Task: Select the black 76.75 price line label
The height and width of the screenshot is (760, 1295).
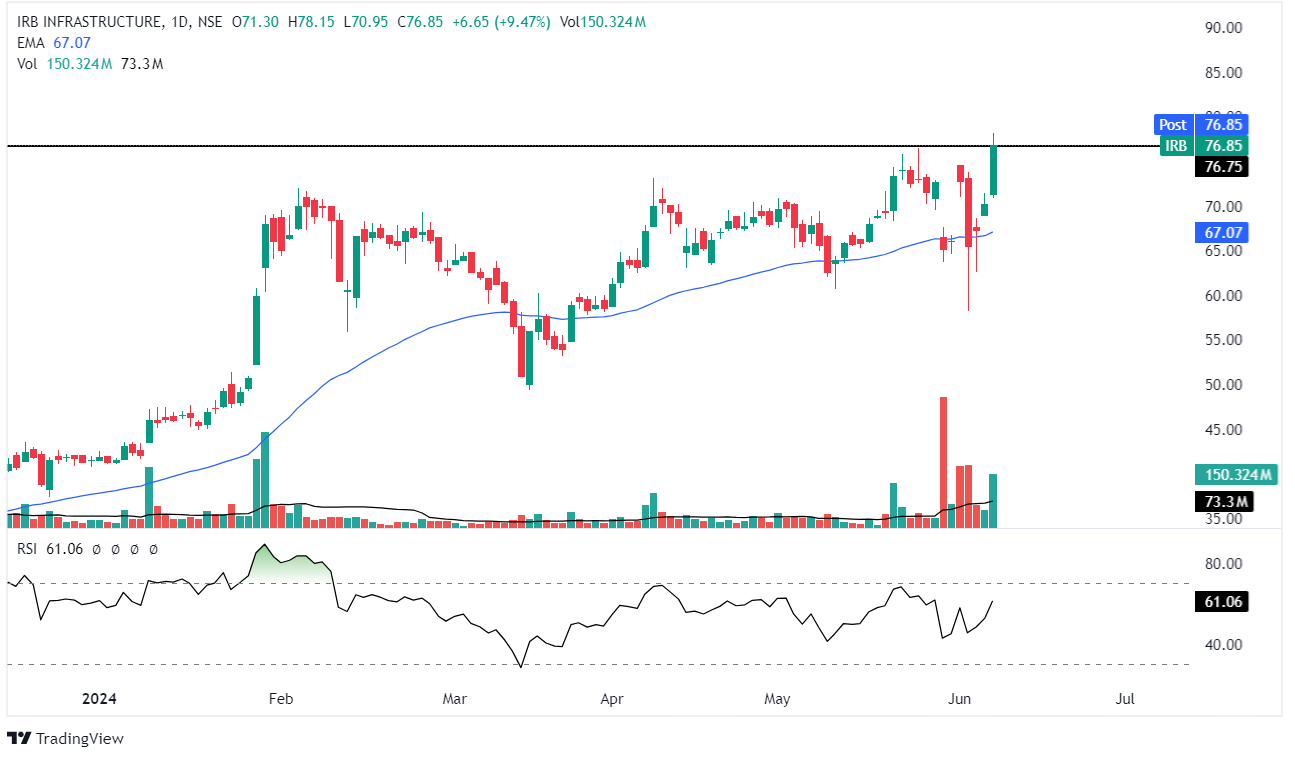Action: (x=1223, y=167)
